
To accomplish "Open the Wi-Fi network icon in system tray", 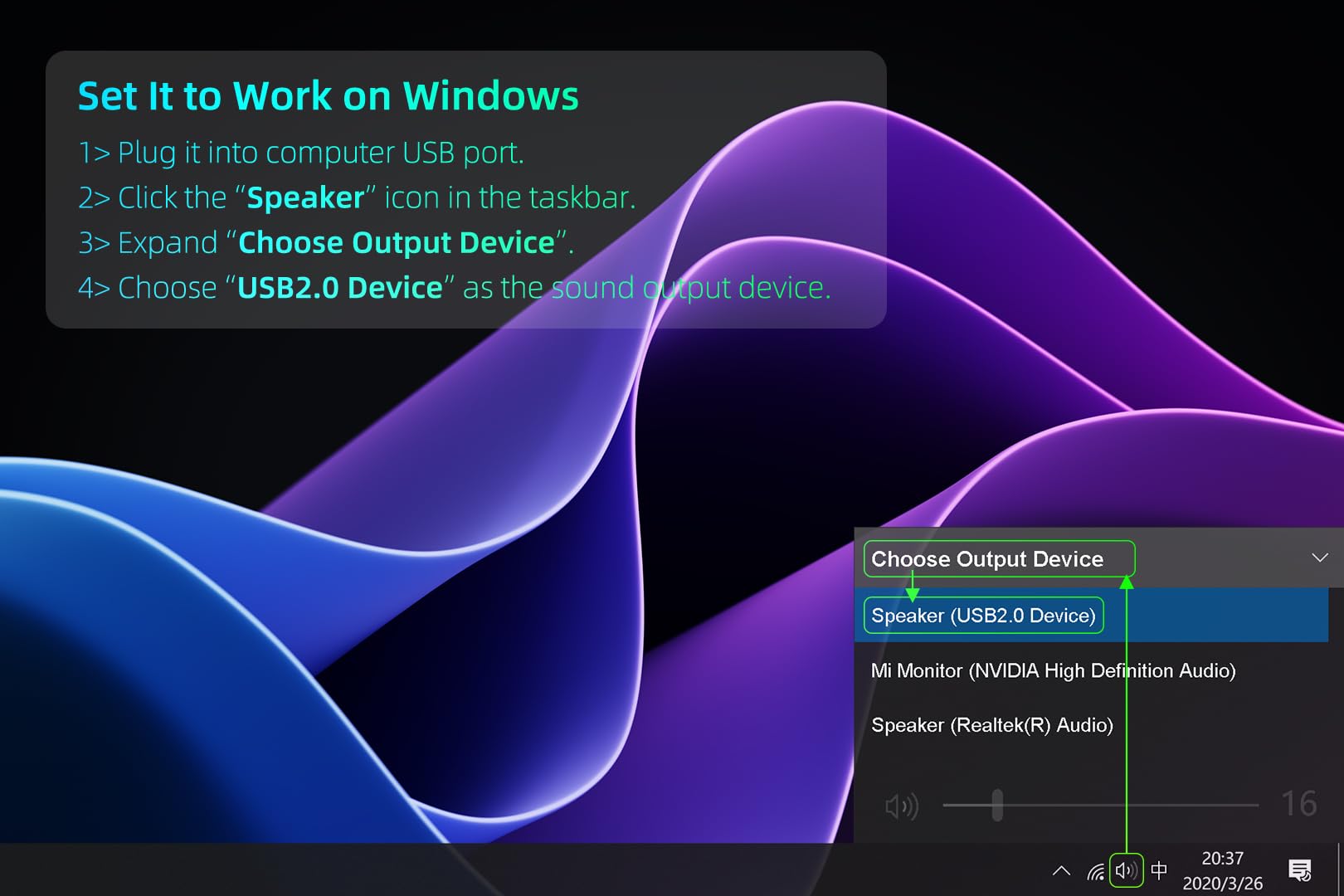I will pyautogui.click(x=1096, y=871).
